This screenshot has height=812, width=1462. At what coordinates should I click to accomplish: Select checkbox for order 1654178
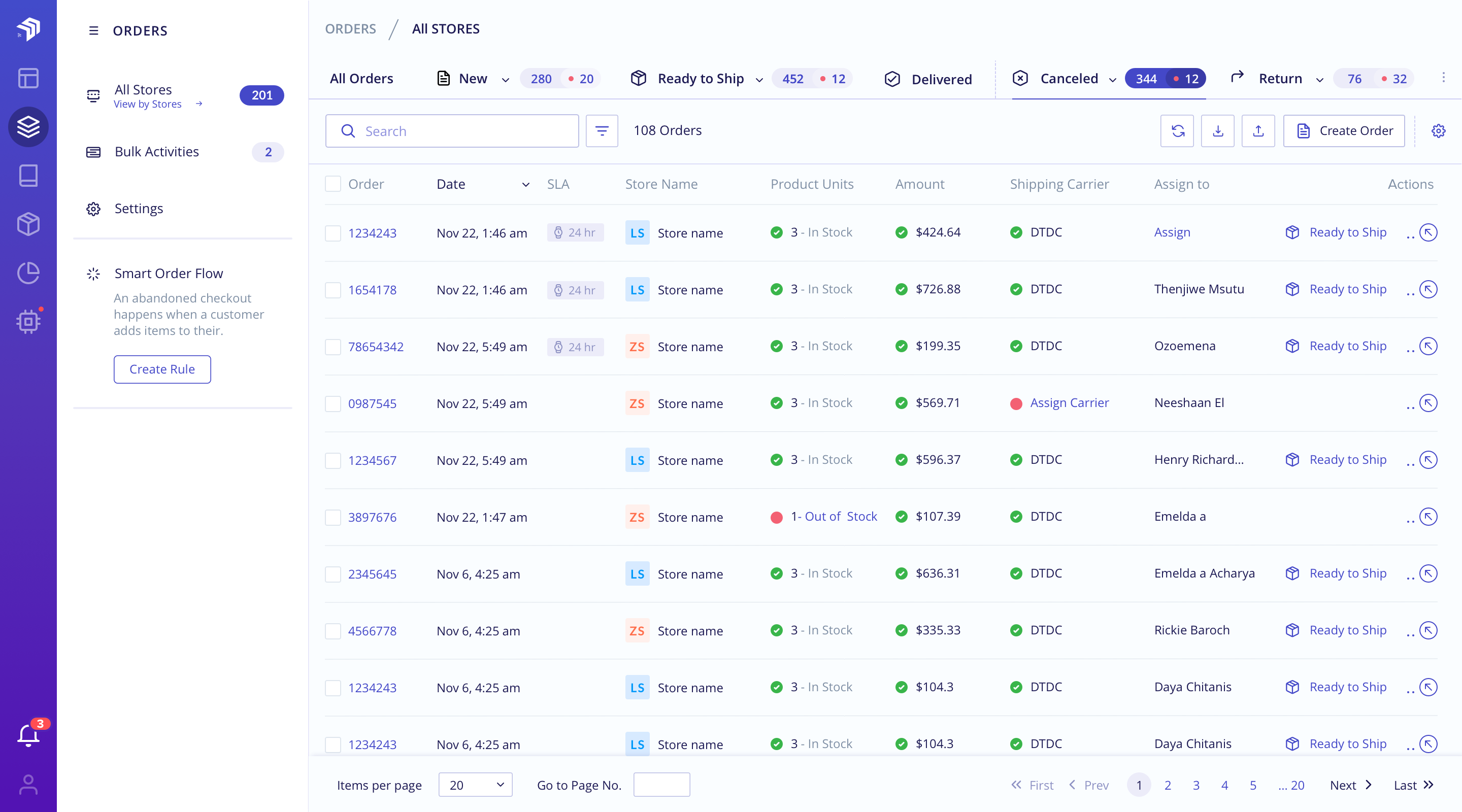click(x=333, y=290)
